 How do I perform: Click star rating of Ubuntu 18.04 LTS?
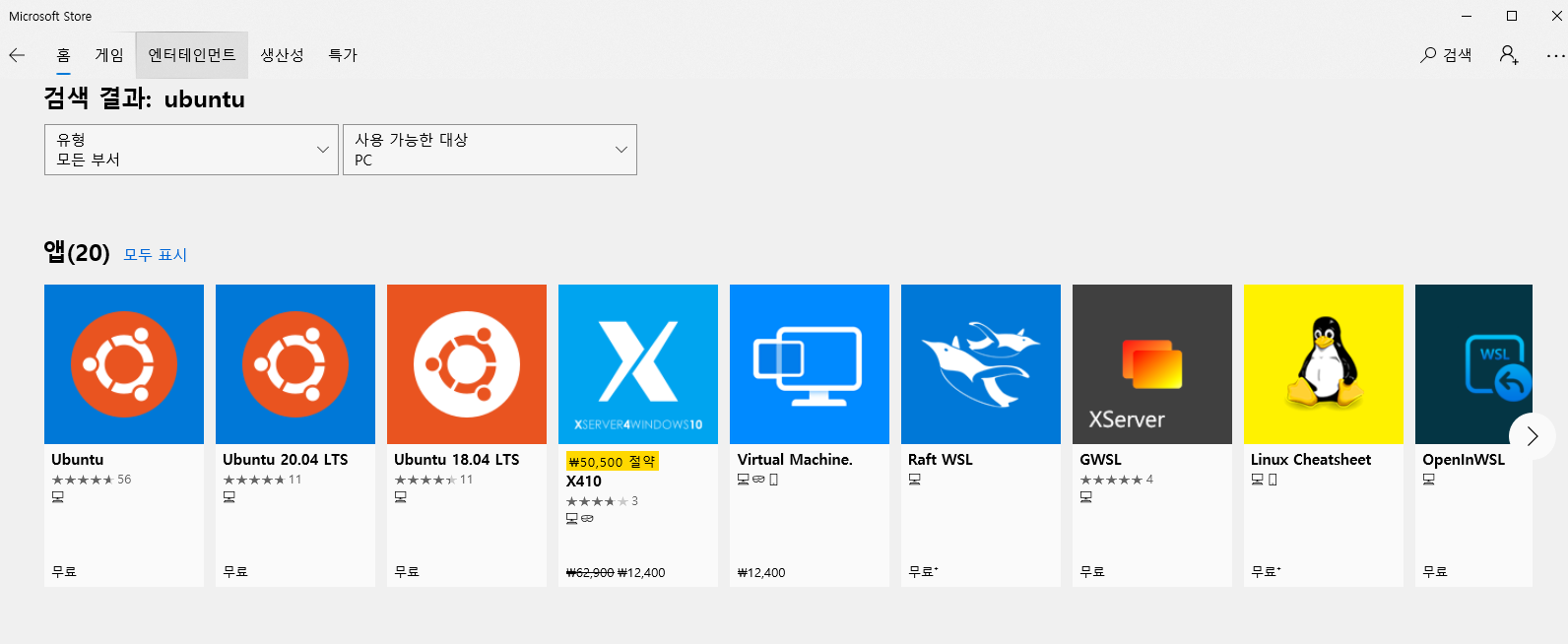(425, 480)
